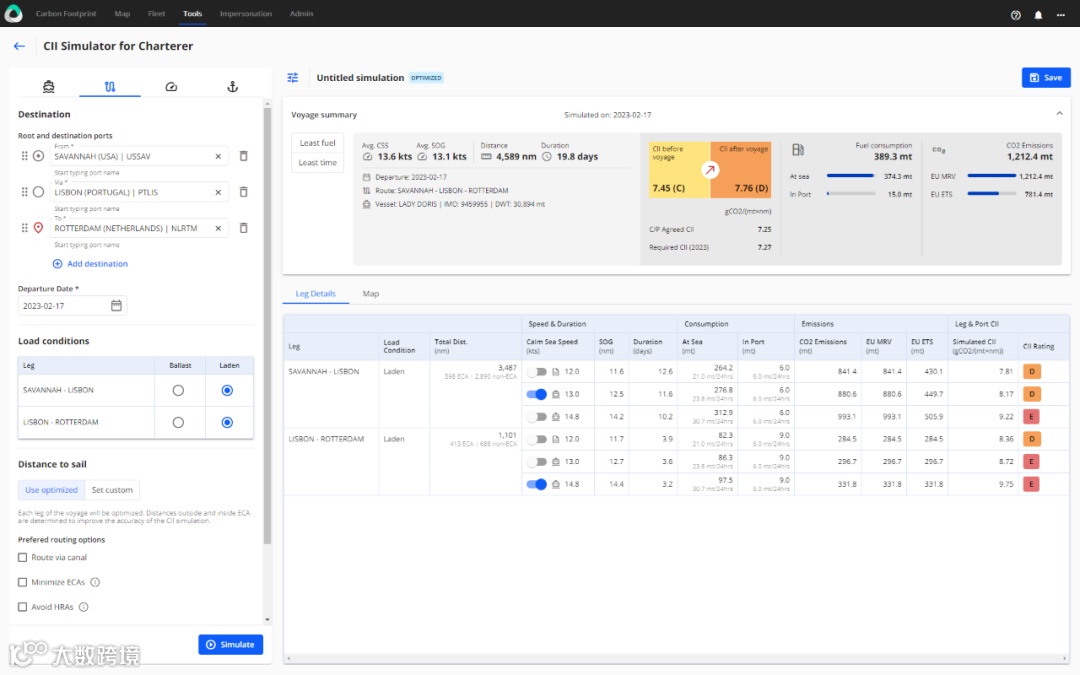Enable the Minimize ECAs checkbox
The image size is (1080, 675).
23,582
